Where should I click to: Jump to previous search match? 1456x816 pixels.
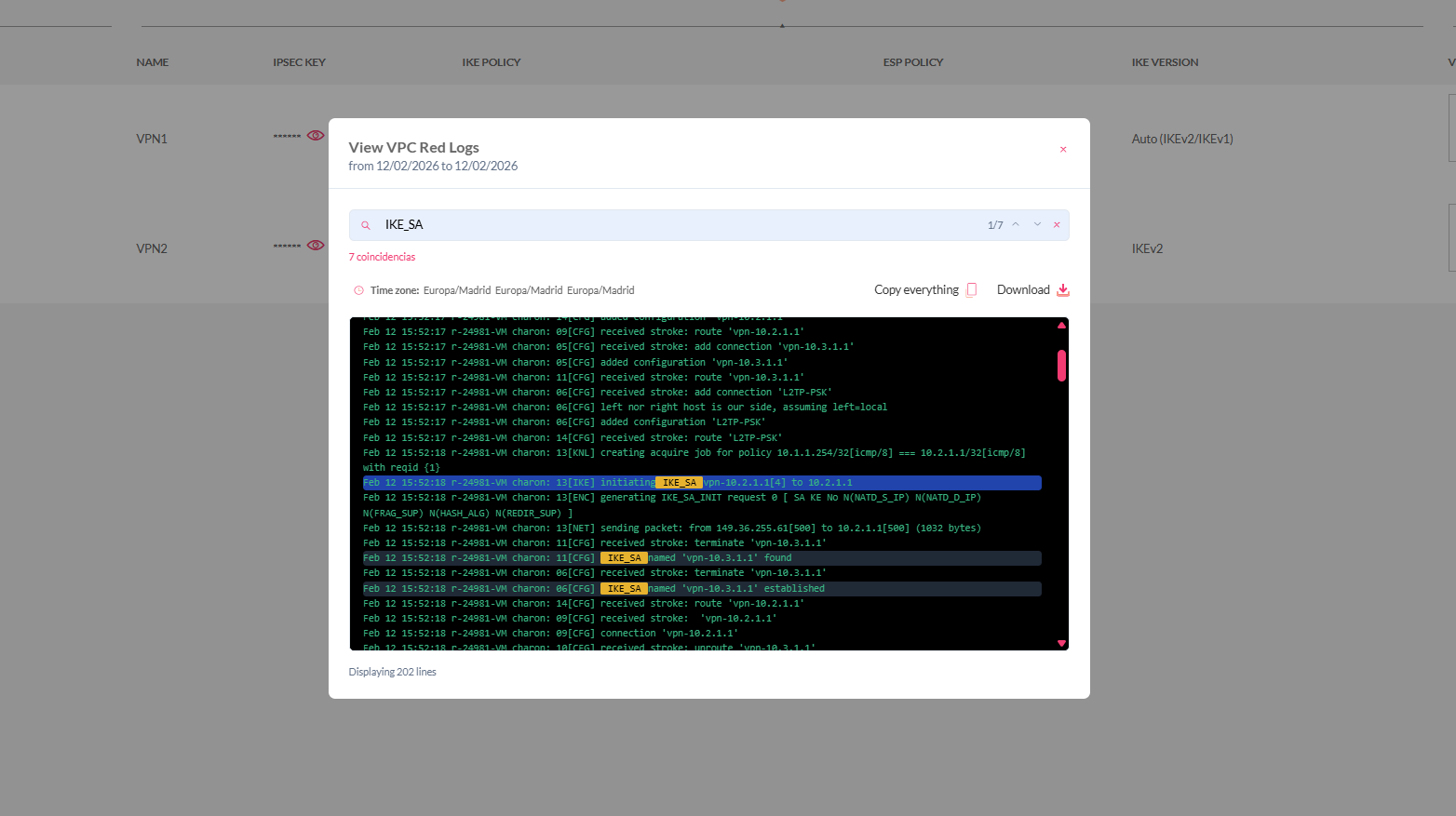[1016, 224]
